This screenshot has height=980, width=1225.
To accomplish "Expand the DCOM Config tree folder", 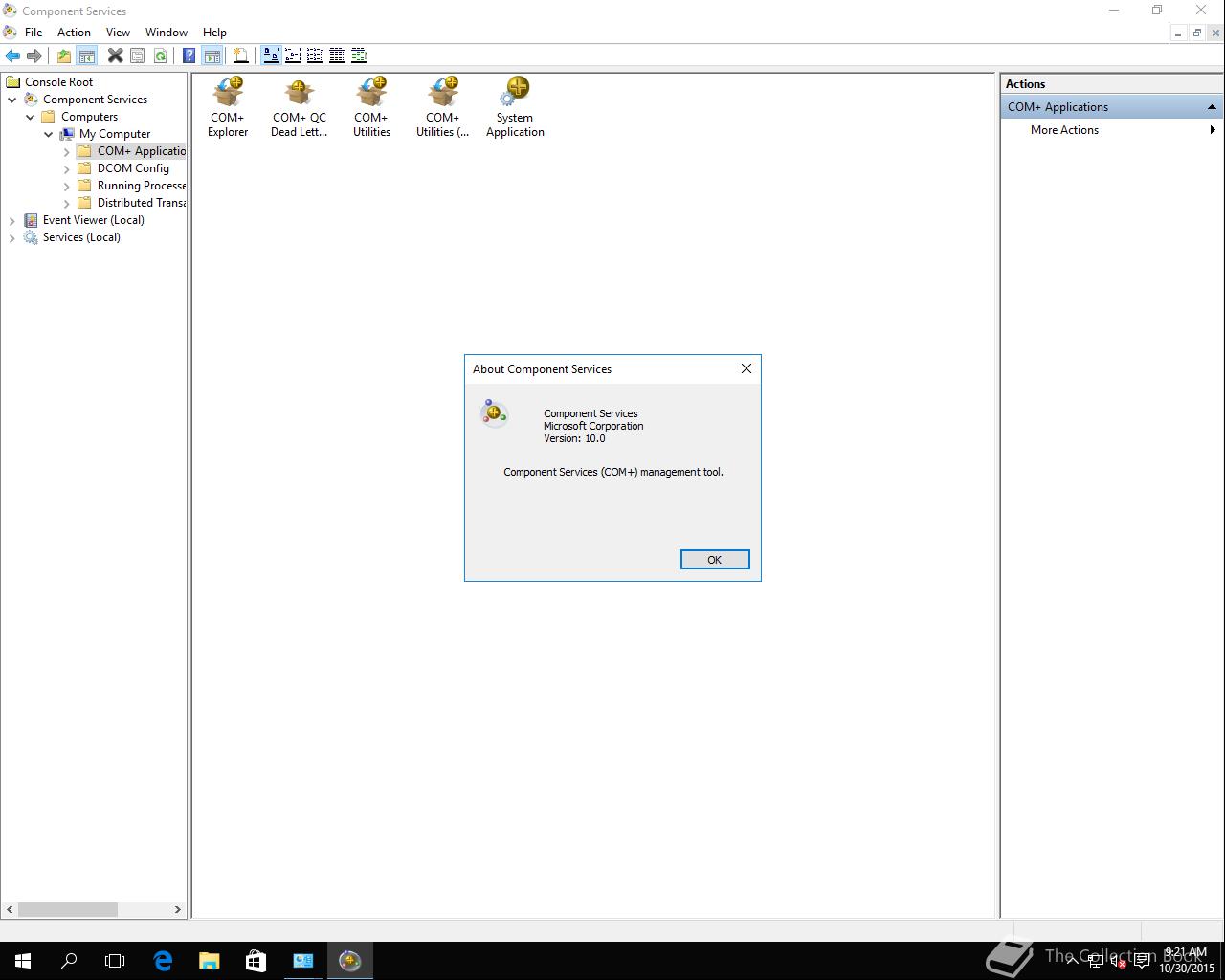I will tap(67, 168).
